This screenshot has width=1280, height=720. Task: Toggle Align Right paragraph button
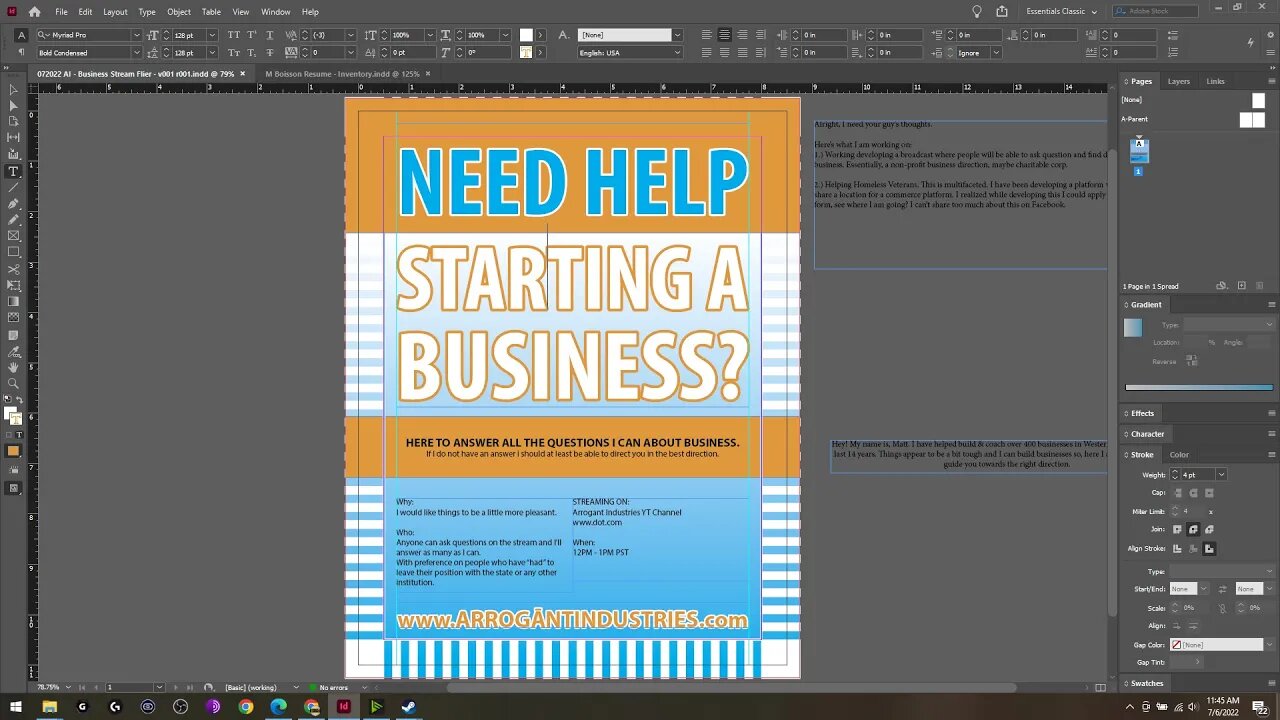click(x=741, y=35)
